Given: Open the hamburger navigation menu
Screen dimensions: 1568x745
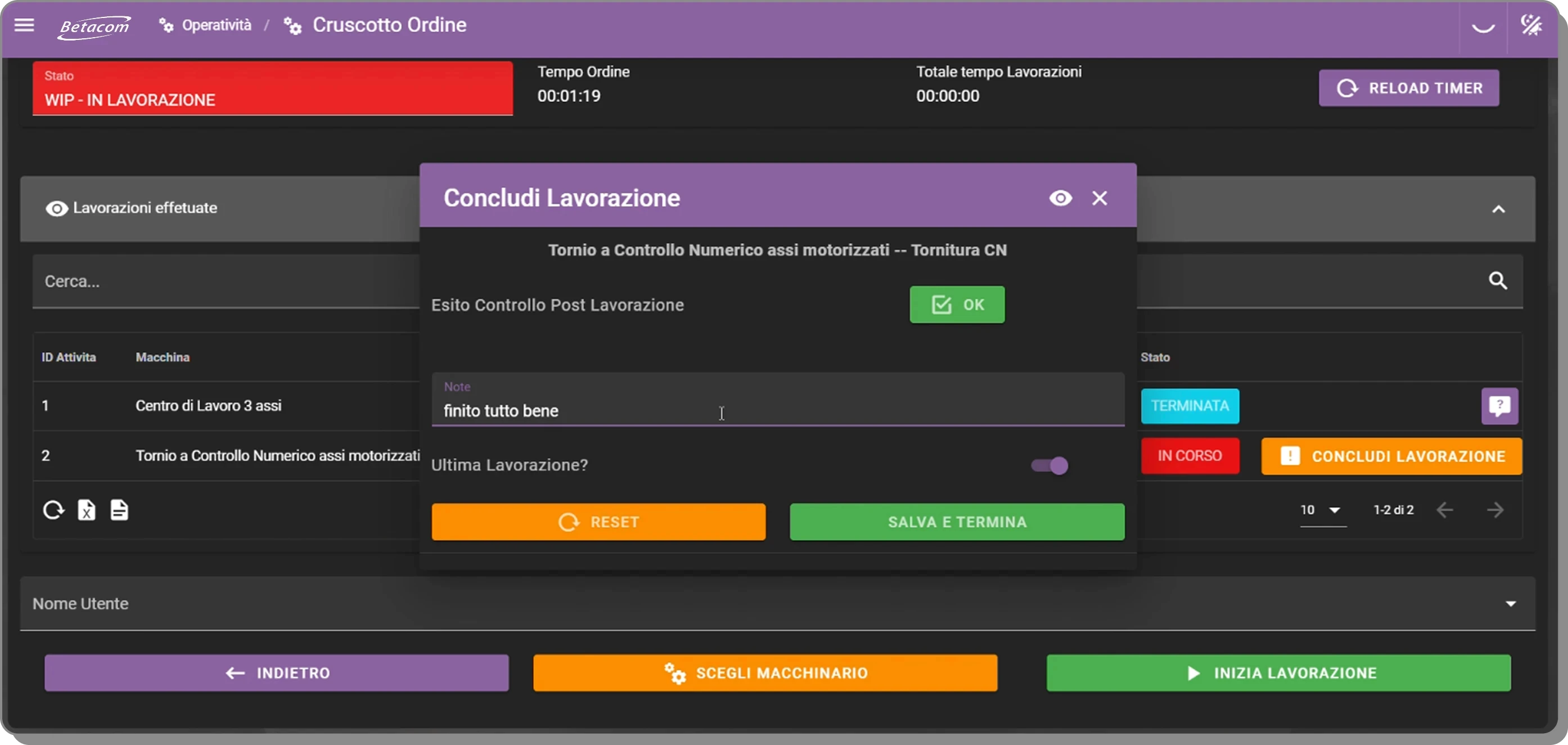Looking at the screenshot, I should [24, 25].
